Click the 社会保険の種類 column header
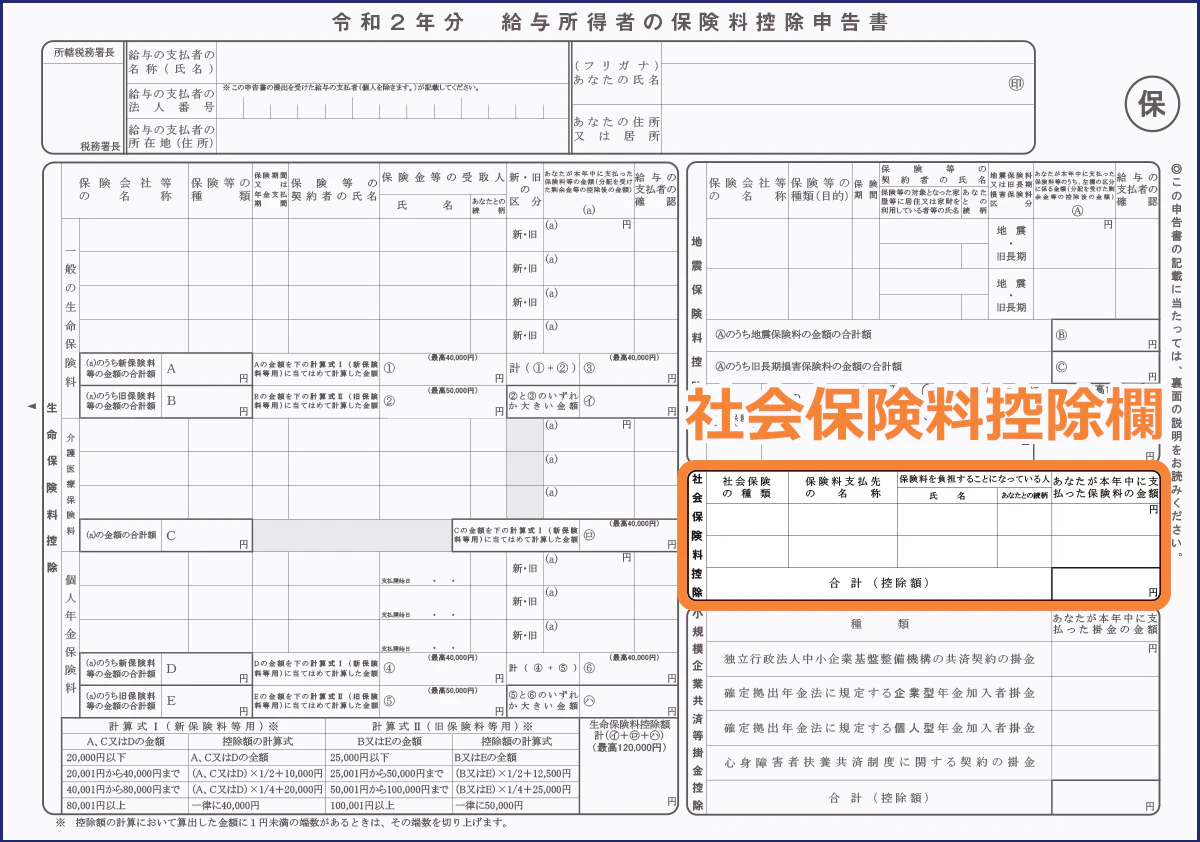 747,487
